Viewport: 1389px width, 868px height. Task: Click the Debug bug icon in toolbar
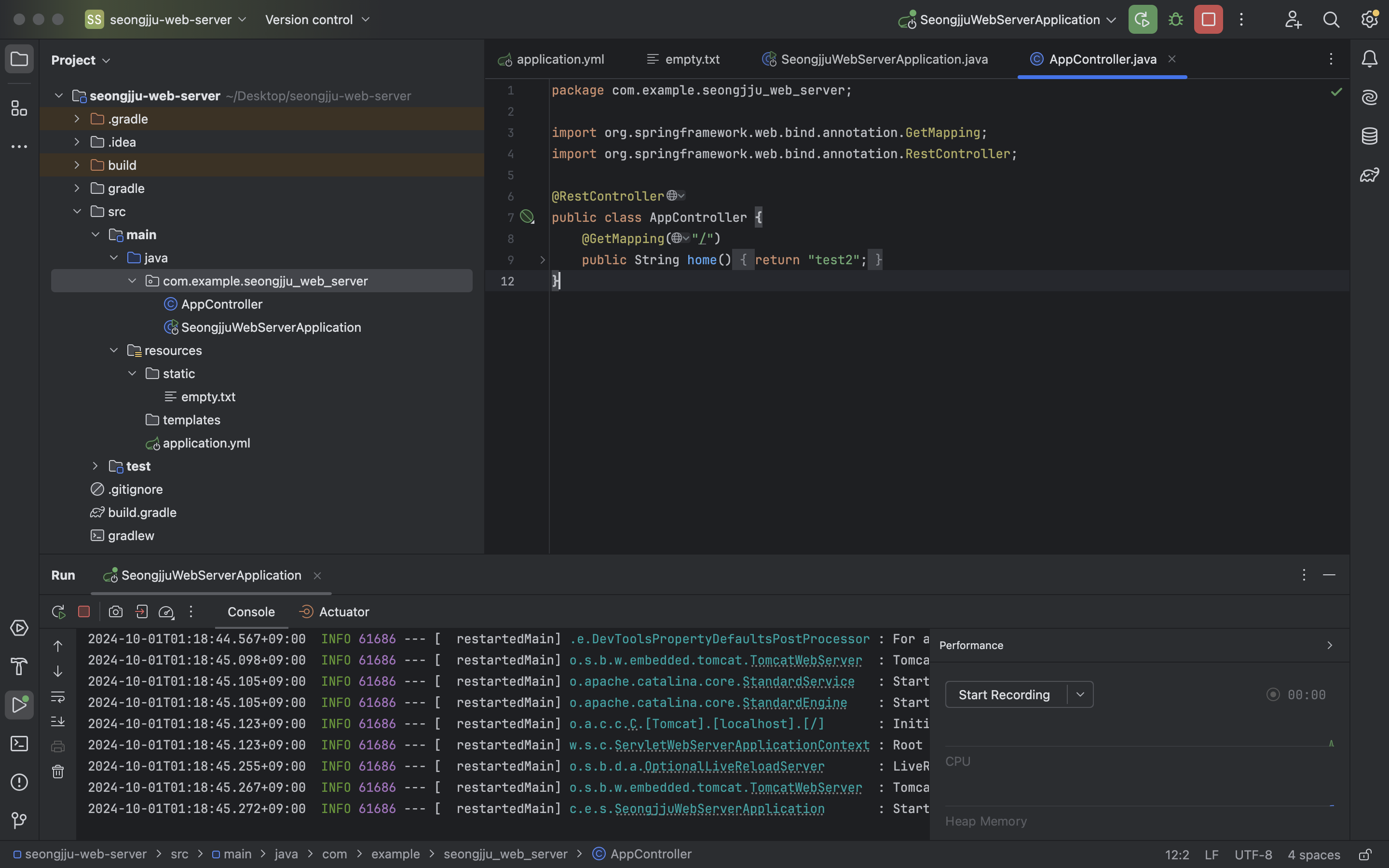pos(1175,19)
